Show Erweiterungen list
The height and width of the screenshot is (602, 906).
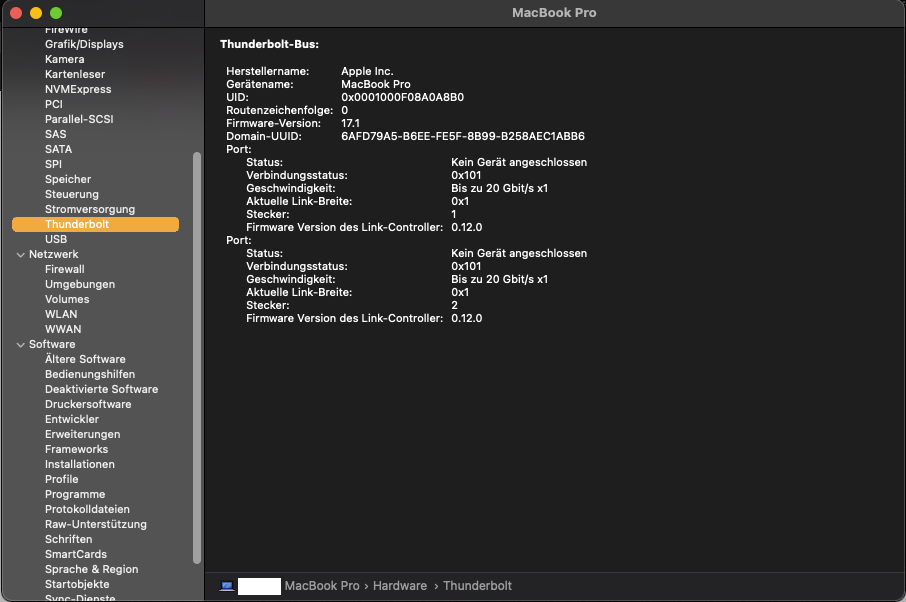point(83,435)
